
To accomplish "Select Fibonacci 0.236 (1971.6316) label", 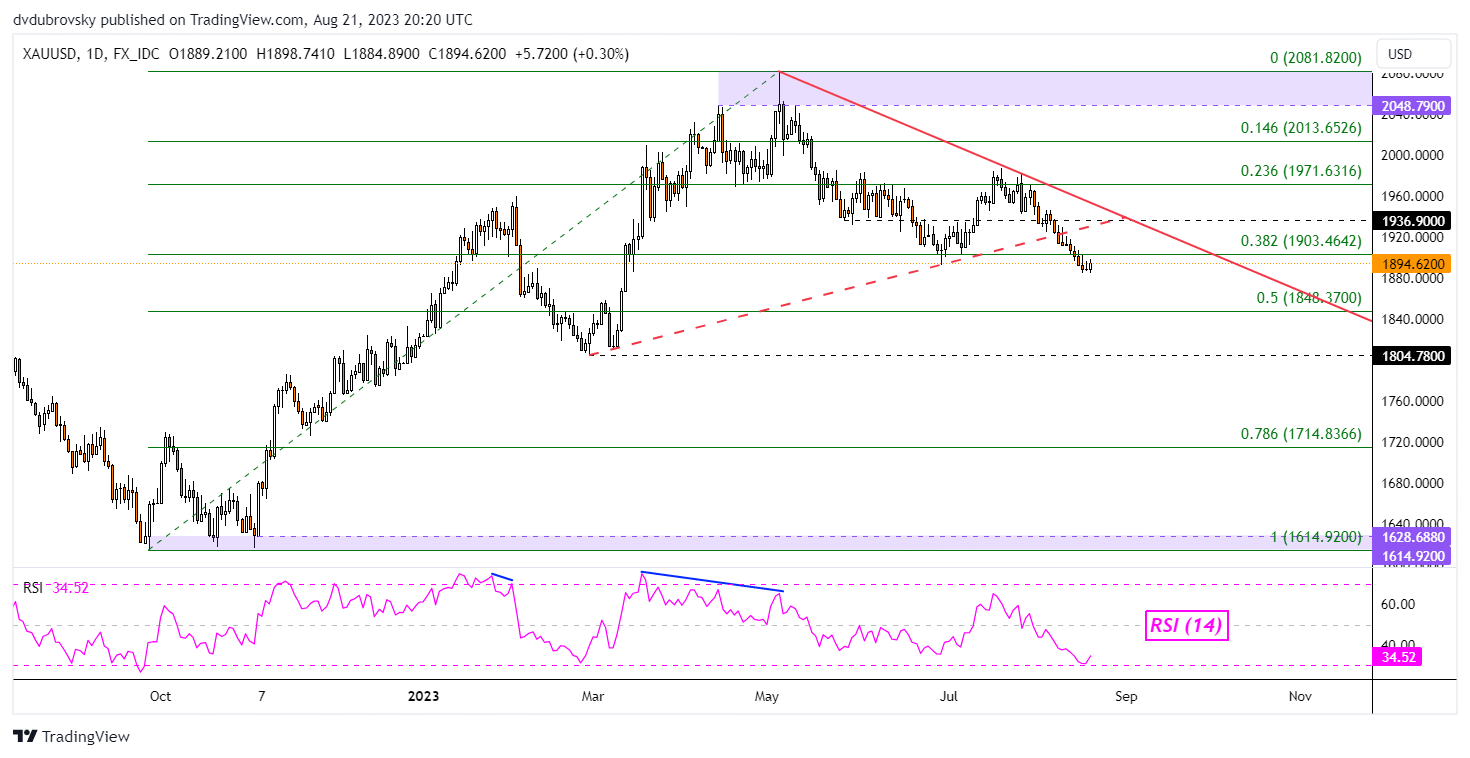I will (x=1301, y=171).
